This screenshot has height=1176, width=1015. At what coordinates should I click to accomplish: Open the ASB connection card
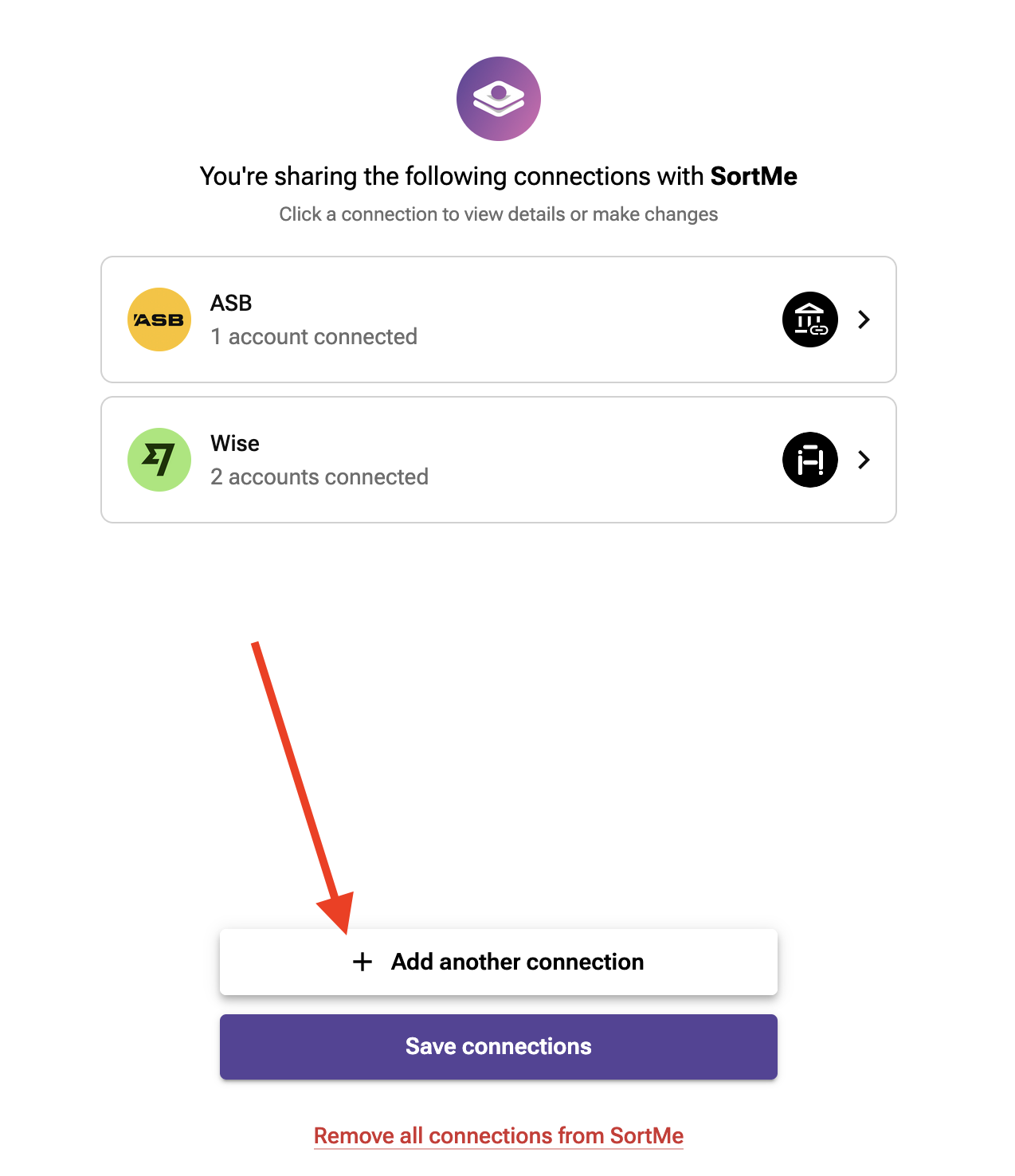click(x=499, y=319)
